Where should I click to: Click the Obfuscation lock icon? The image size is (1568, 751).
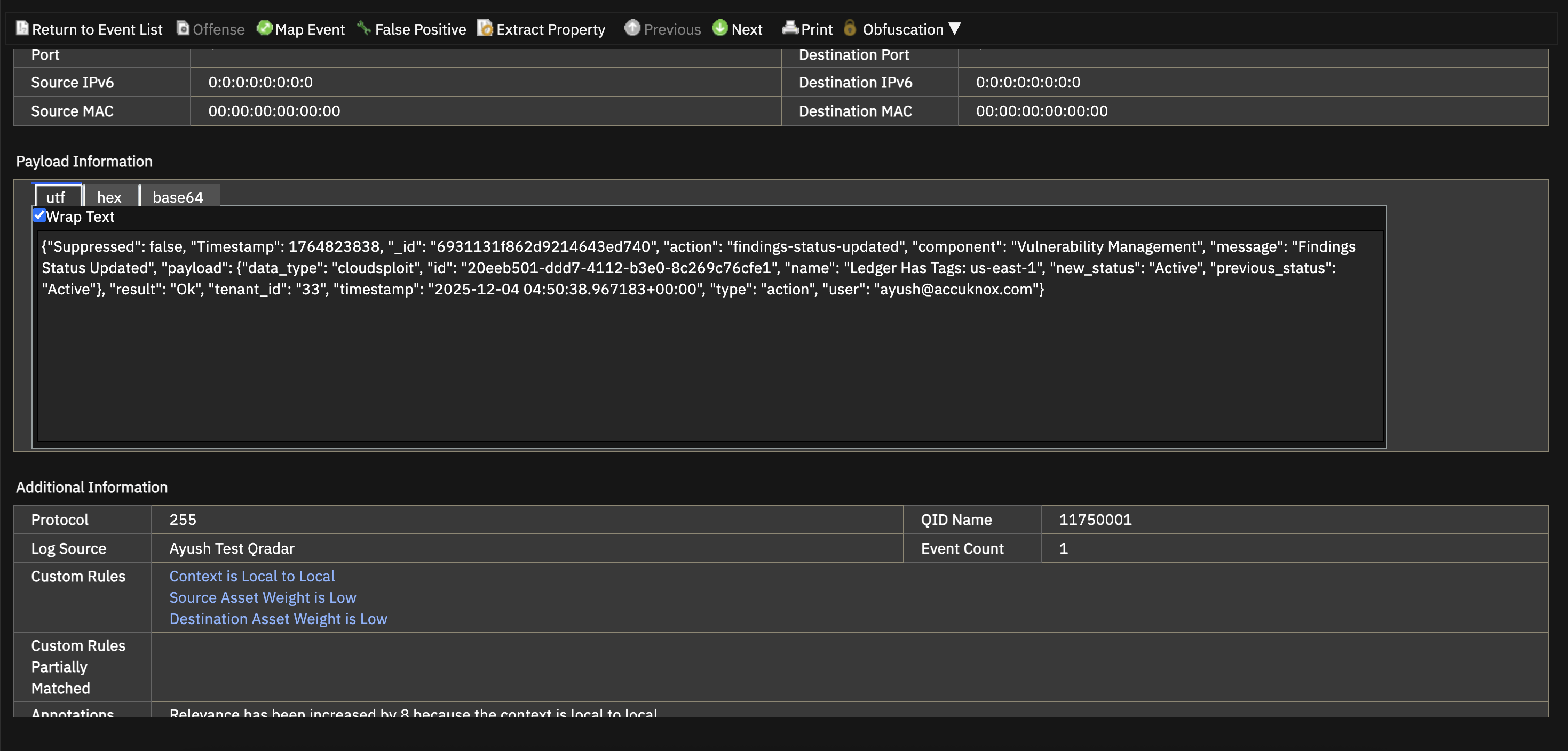[x=850, y=28]
